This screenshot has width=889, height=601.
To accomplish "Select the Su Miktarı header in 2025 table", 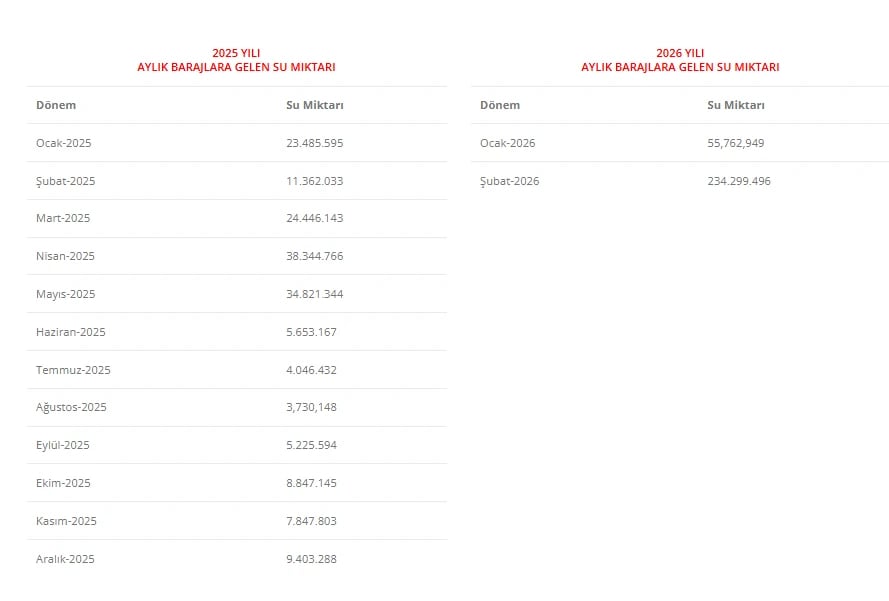I will tap(314, 105).
